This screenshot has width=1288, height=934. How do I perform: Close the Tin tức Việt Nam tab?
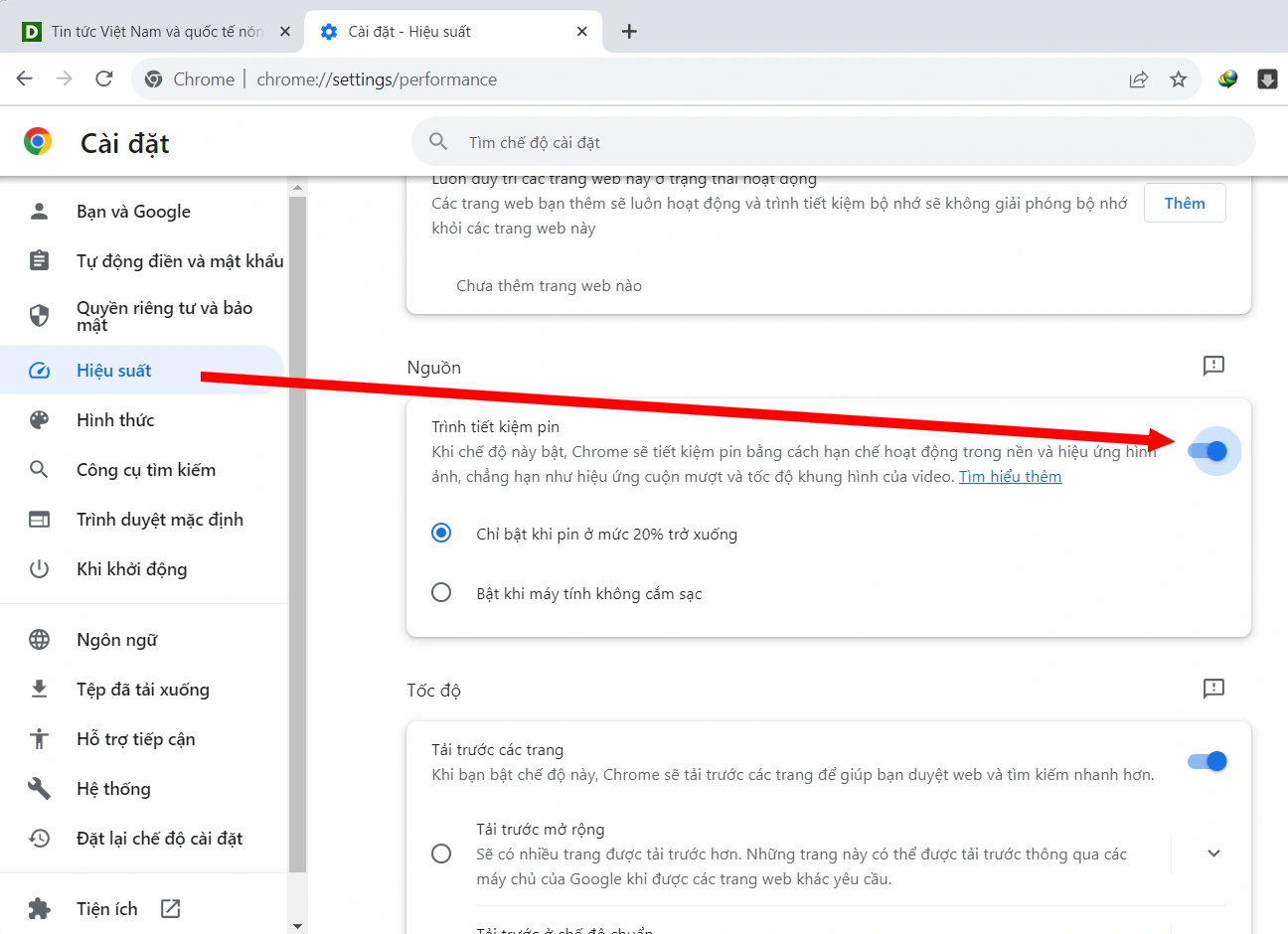point(285,32)
